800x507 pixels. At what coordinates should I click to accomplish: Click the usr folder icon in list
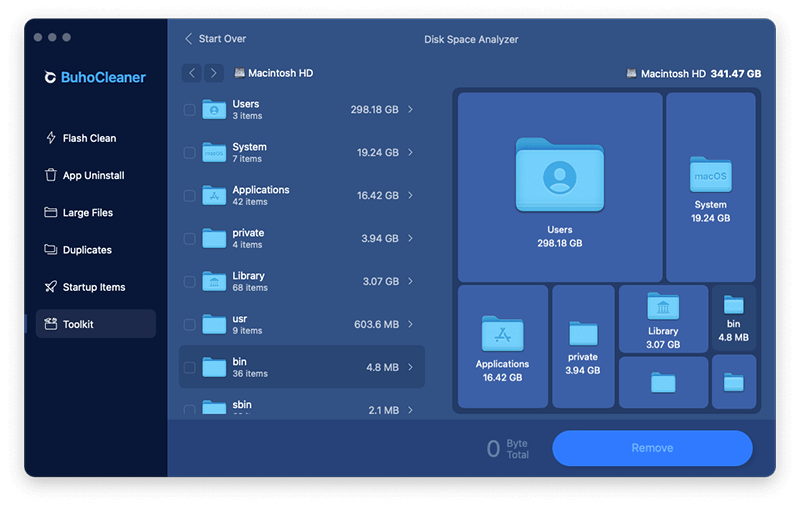click(214, 324)
